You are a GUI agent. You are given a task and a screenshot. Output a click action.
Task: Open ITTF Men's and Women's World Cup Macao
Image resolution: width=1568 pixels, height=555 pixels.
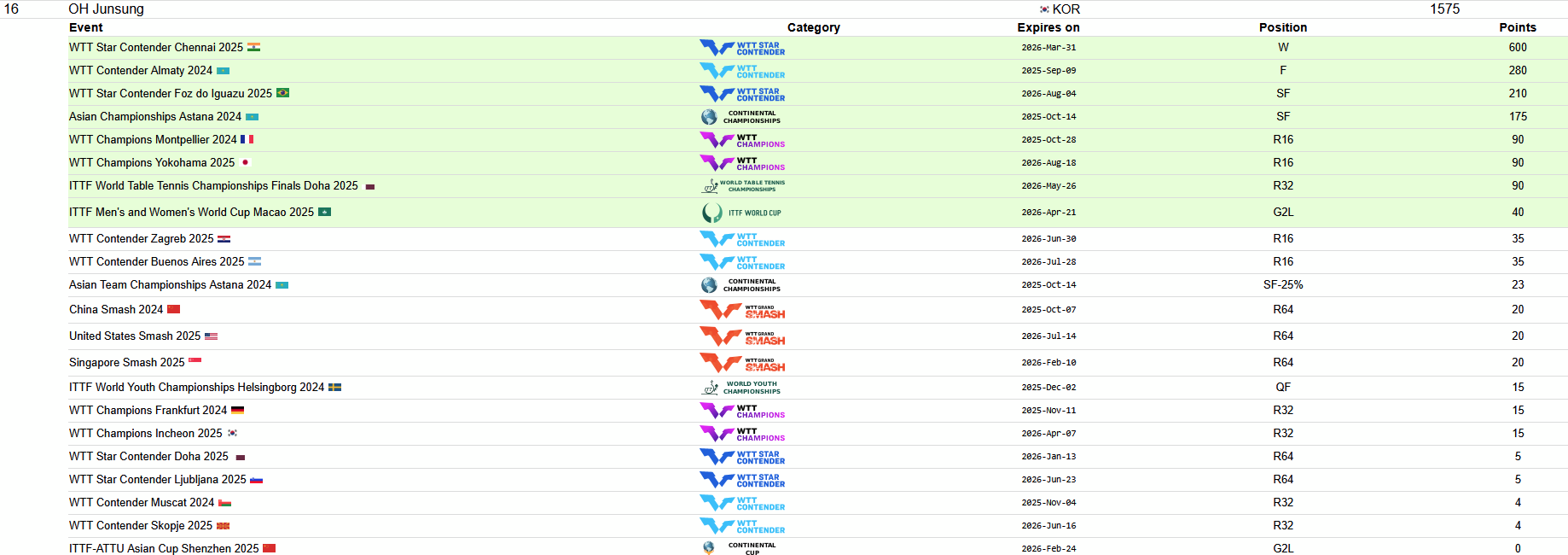click(x=191, y=212)
